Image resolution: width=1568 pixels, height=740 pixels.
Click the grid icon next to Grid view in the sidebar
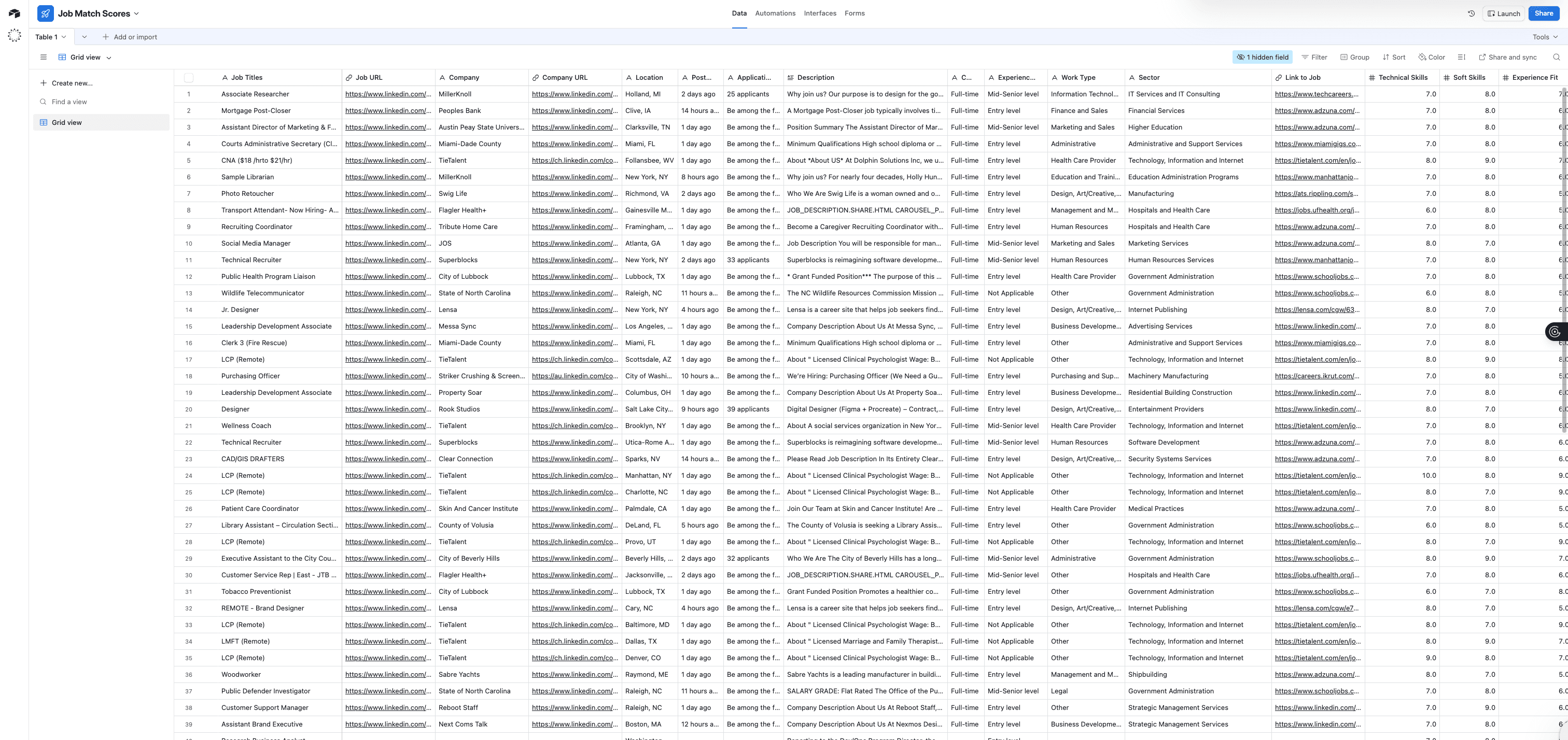pos(44,122)
